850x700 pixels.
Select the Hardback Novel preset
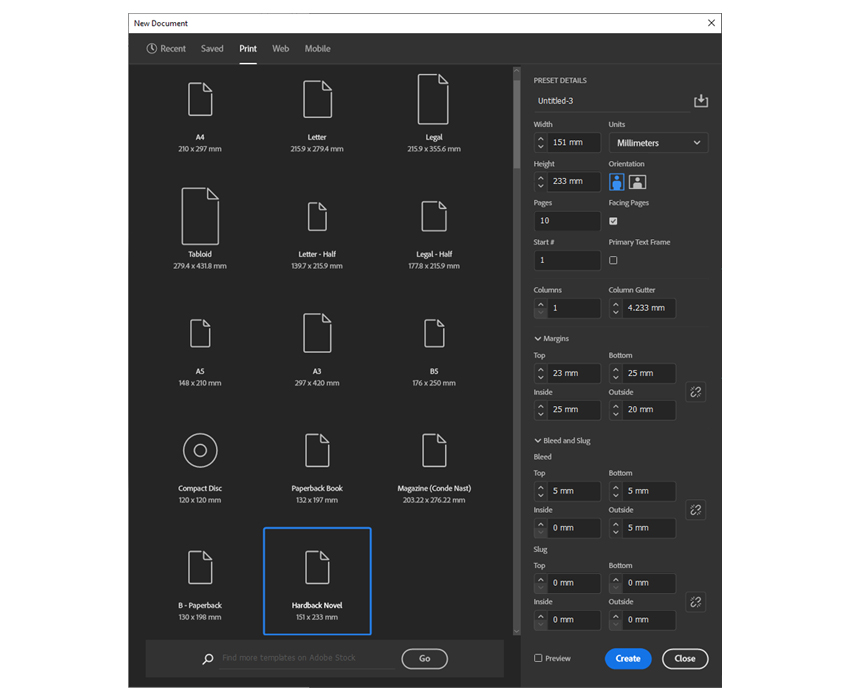[317, 581]
